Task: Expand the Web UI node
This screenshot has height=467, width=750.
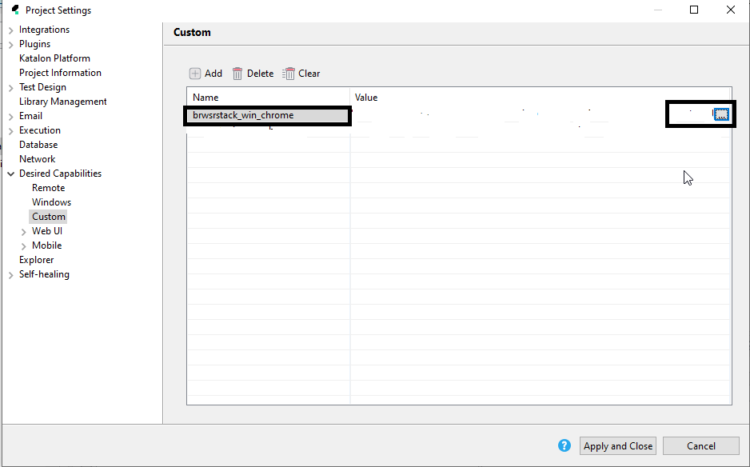Action: [23, 232]
